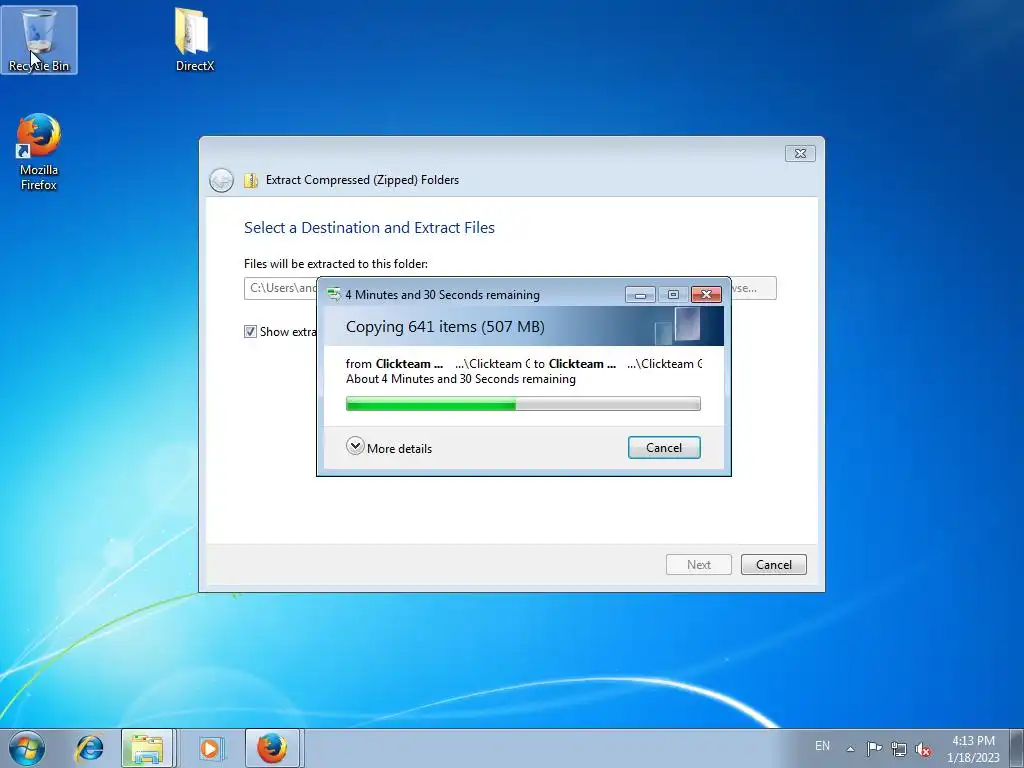
Task: Cancel the file copy operation
Action: point(664,448)
